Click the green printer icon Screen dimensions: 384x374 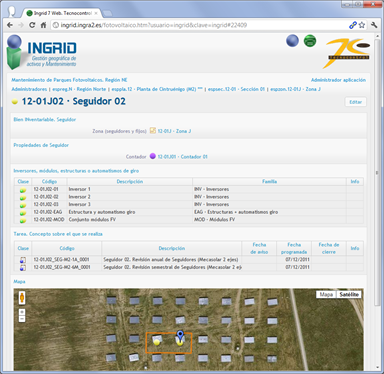[310, 41]
